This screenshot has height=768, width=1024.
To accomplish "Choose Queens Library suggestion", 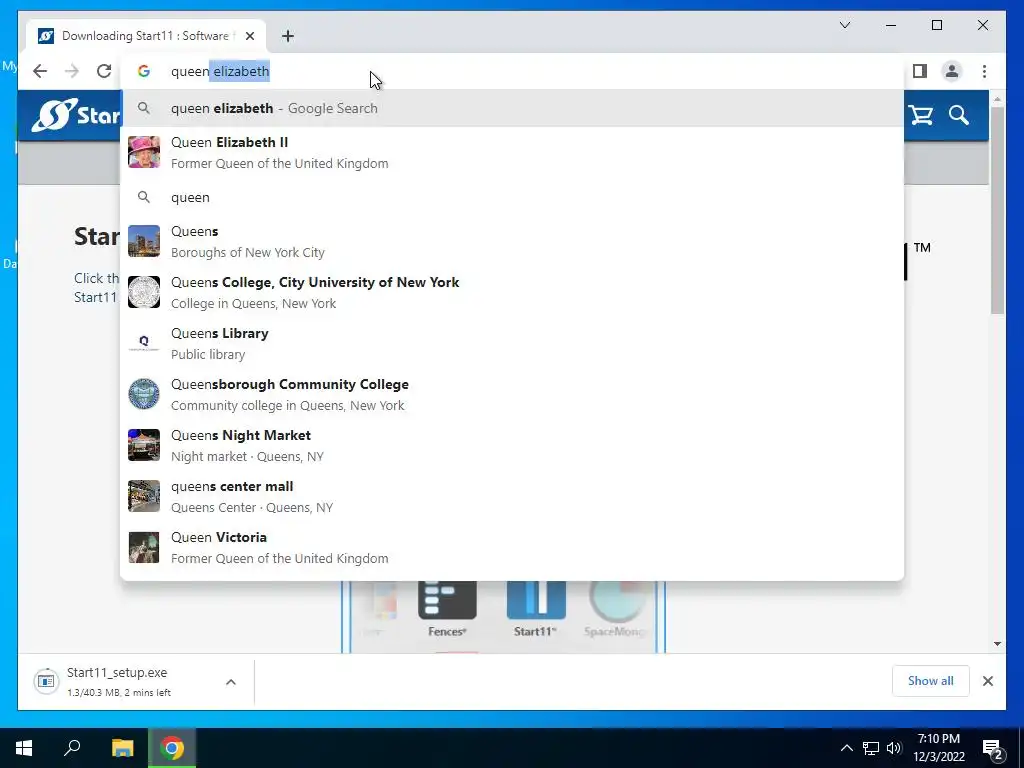I will pos(512,344).
